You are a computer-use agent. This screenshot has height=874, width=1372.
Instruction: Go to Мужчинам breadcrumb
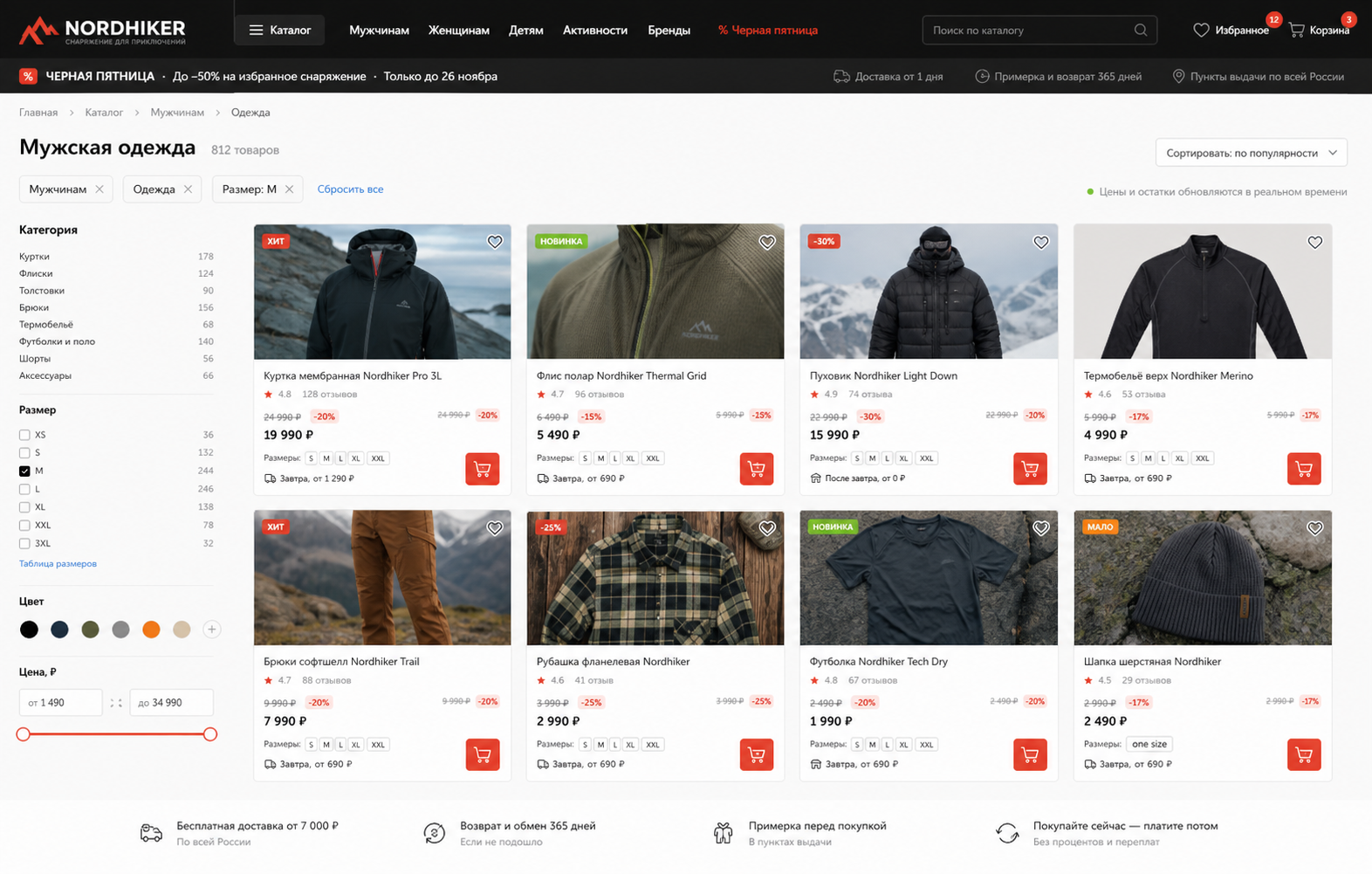pos(177,113)
